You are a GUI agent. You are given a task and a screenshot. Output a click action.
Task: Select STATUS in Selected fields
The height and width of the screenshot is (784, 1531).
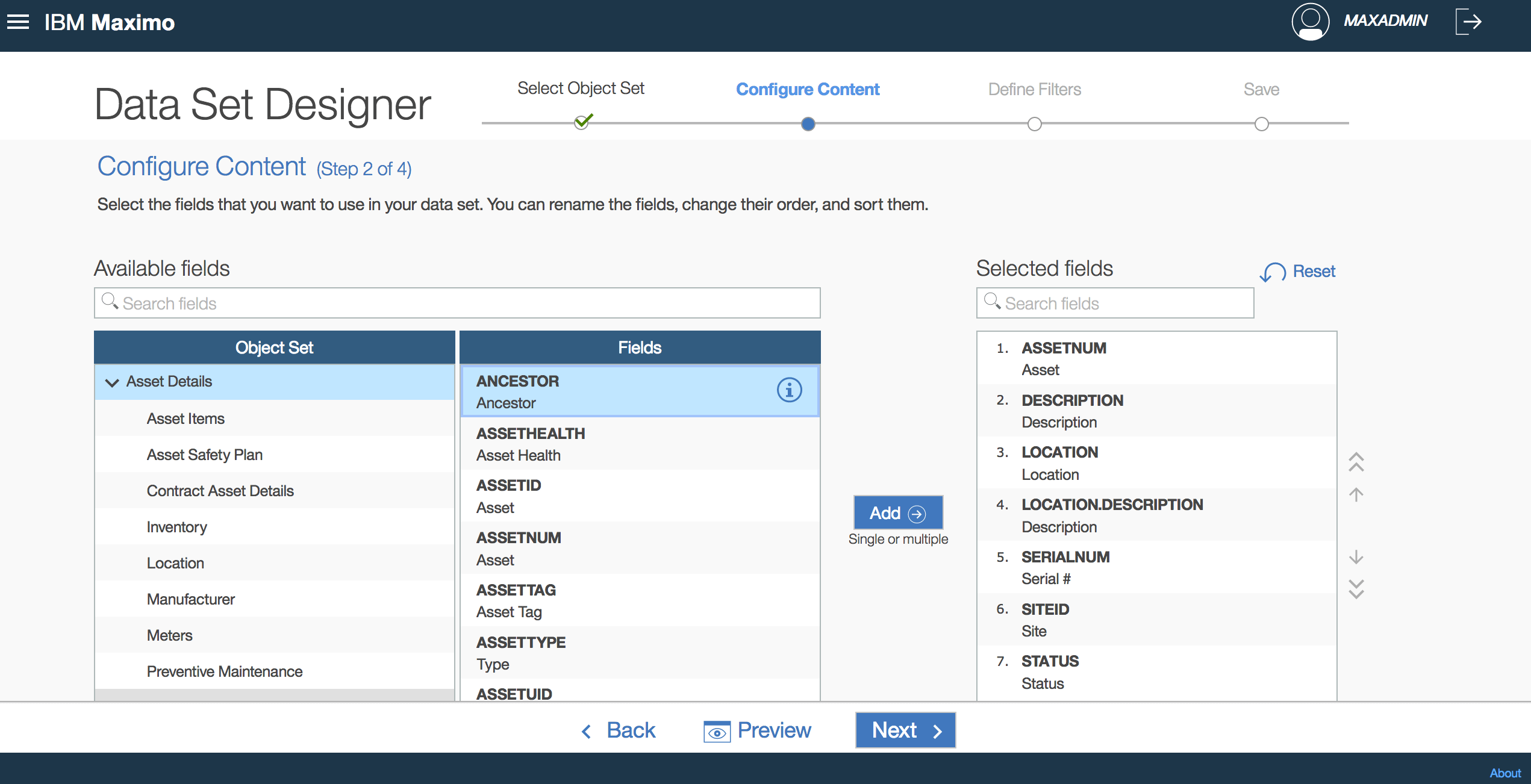pos(1156,673)
